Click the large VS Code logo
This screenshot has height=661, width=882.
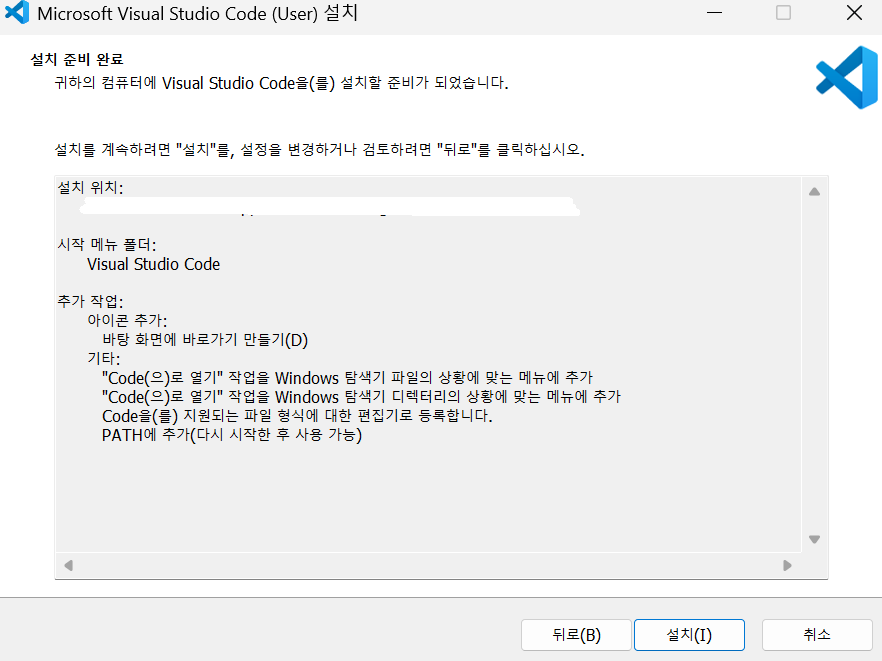click(x=847, y=78)
